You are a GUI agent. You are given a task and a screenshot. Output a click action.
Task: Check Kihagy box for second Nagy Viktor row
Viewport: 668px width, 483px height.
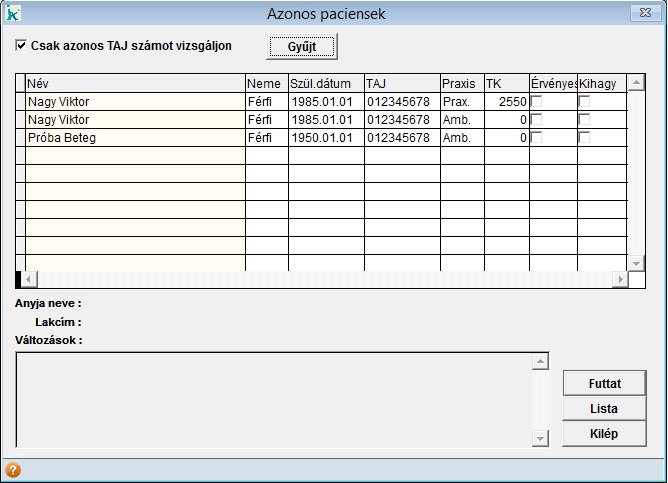coord(584,120)
